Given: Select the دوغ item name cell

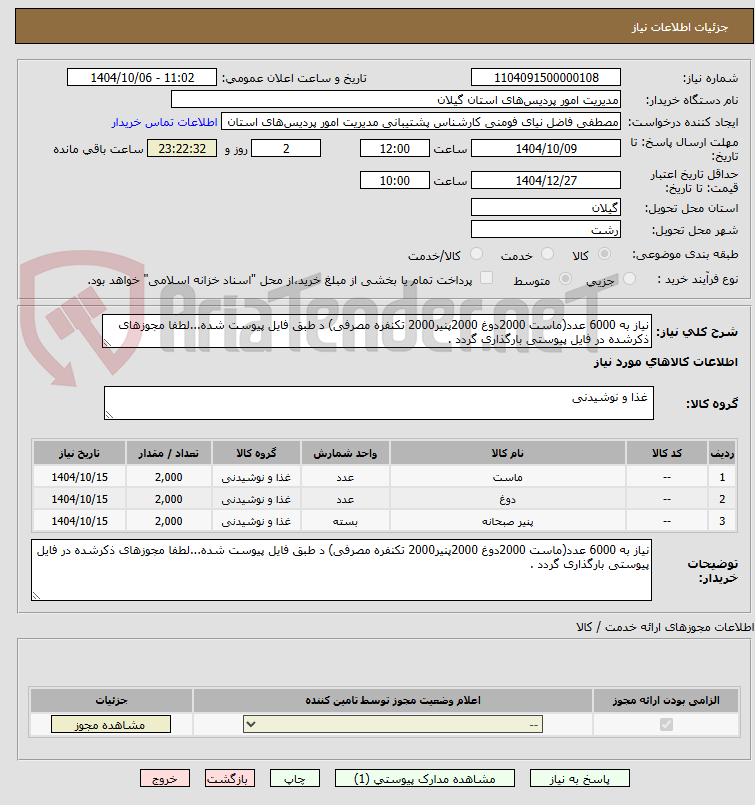Looking at the screenshot, I should pyautogui.click(x=508, y=499).
